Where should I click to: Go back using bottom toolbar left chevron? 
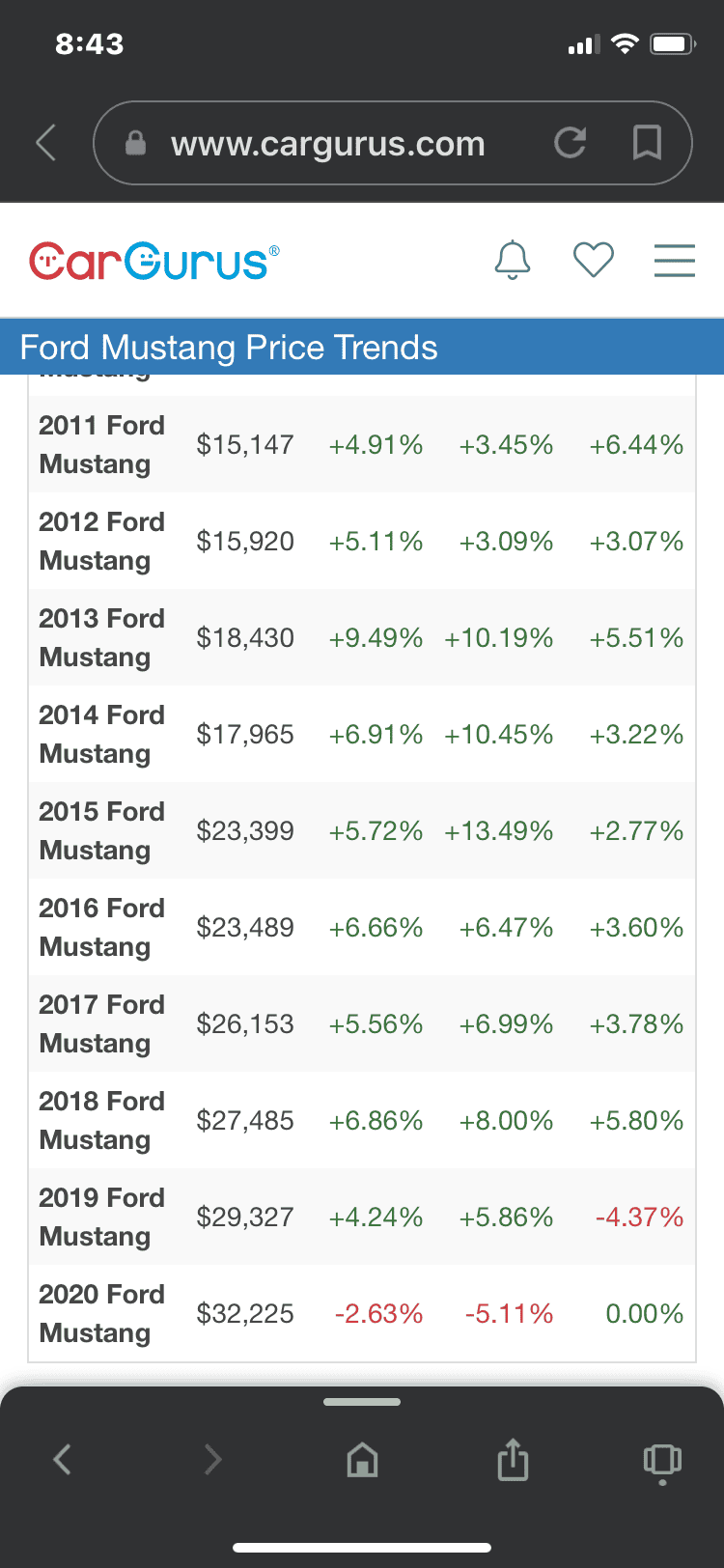62,1459
